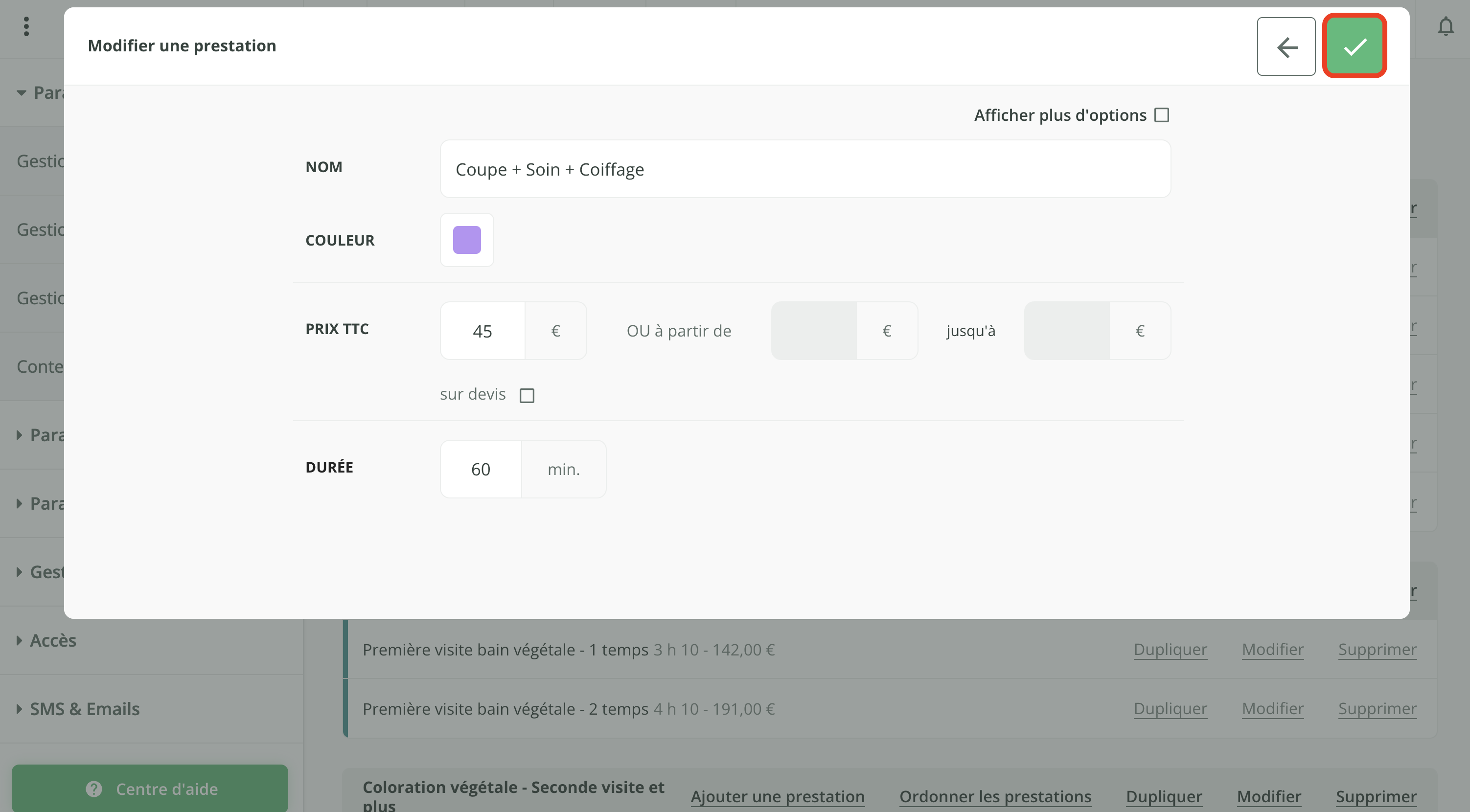
Task: Dupliquer Première visite bain végétale - 1 temps
Action: 1170,650
